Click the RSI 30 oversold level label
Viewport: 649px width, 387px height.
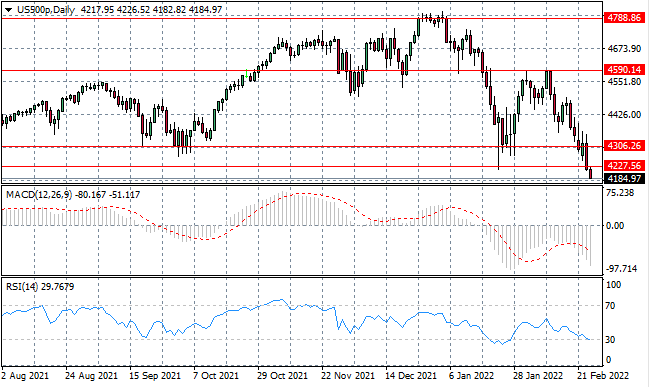point(610,339)
